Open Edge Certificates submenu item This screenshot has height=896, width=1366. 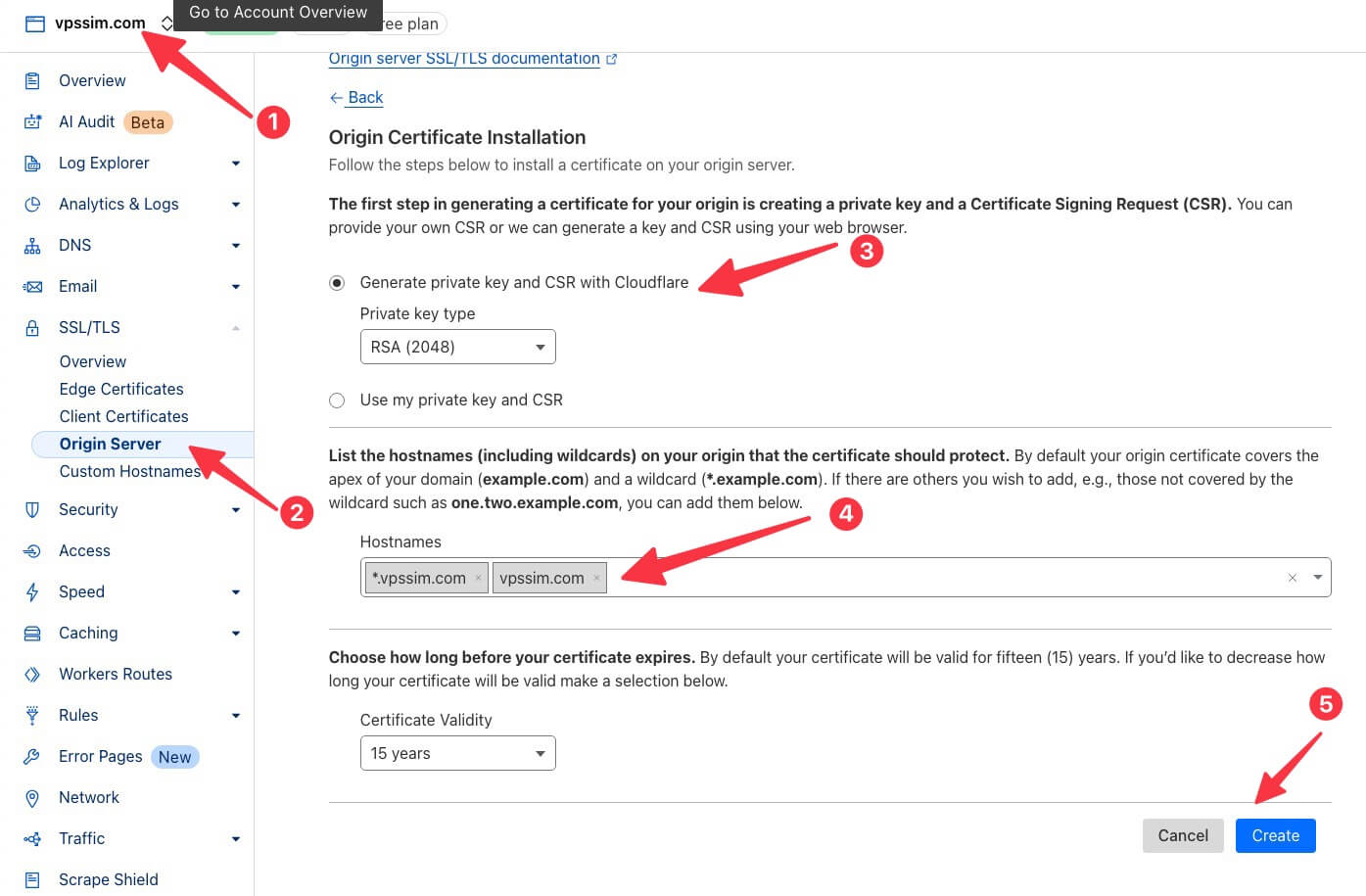point(121,389)
